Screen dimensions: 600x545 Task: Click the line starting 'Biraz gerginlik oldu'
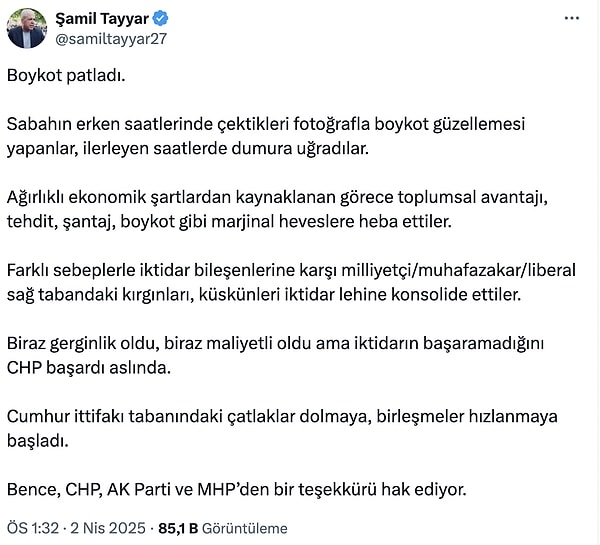click(274, 343)
